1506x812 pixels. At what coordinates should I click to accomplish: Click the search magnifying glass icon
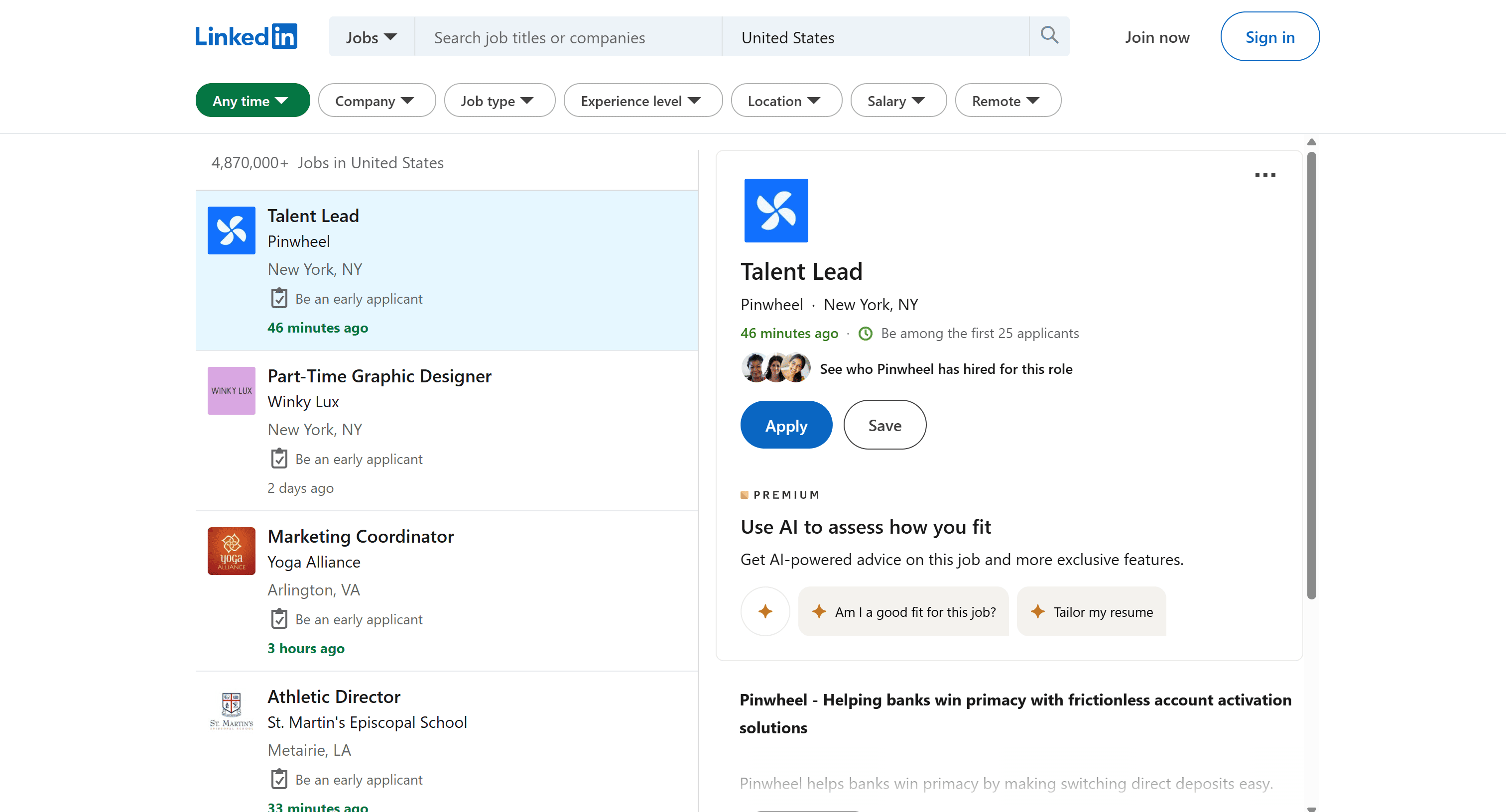1049,36
